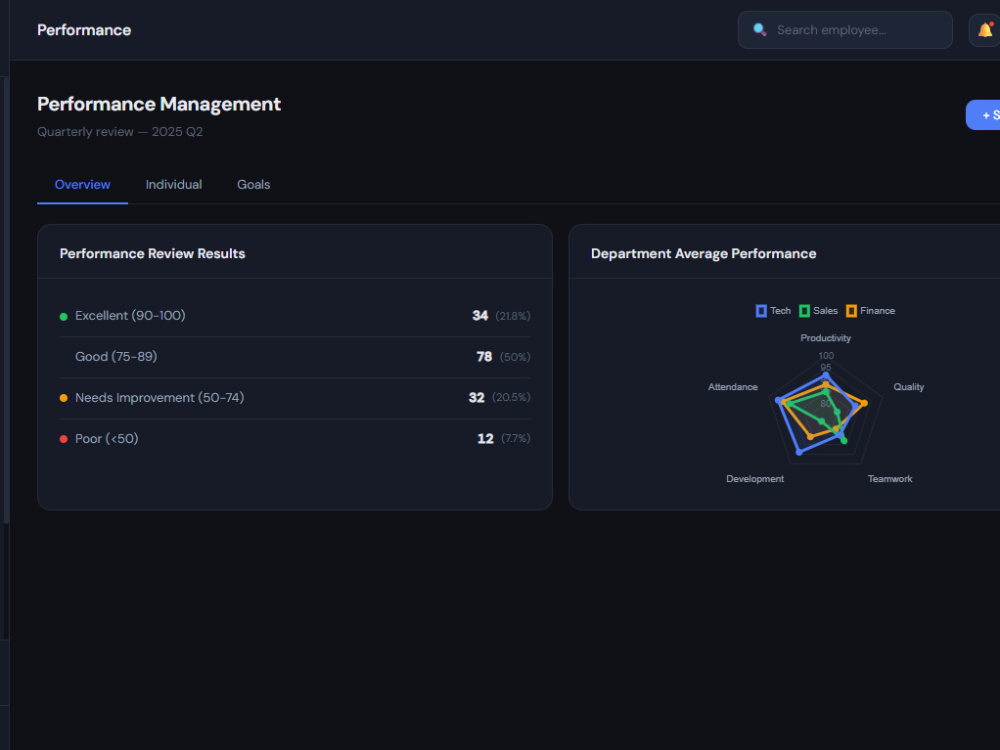Toggle the Tech legend series

pos(773,311)
